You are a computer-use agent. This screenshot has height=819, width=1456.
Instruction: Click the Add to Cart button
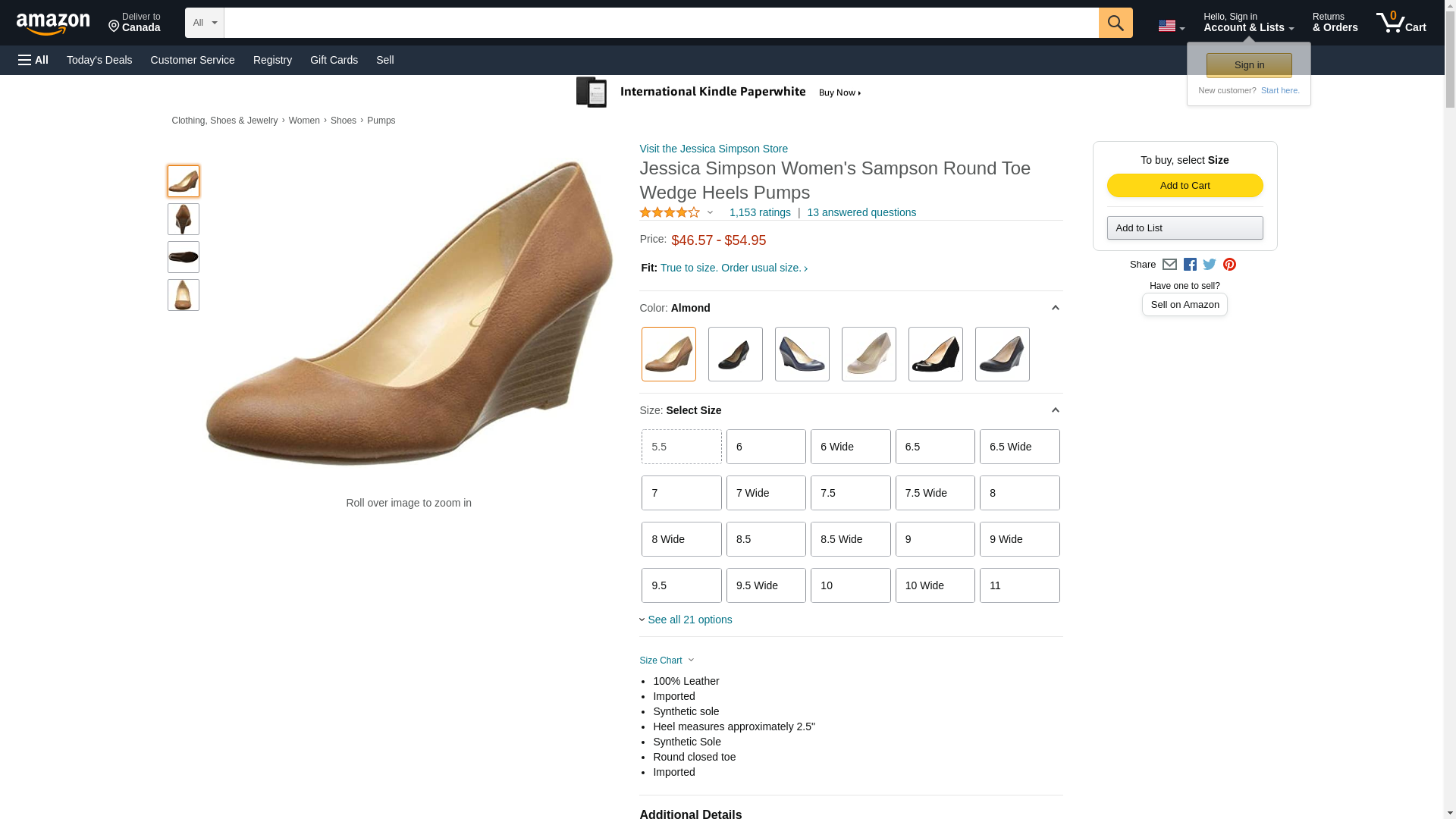1185,186
